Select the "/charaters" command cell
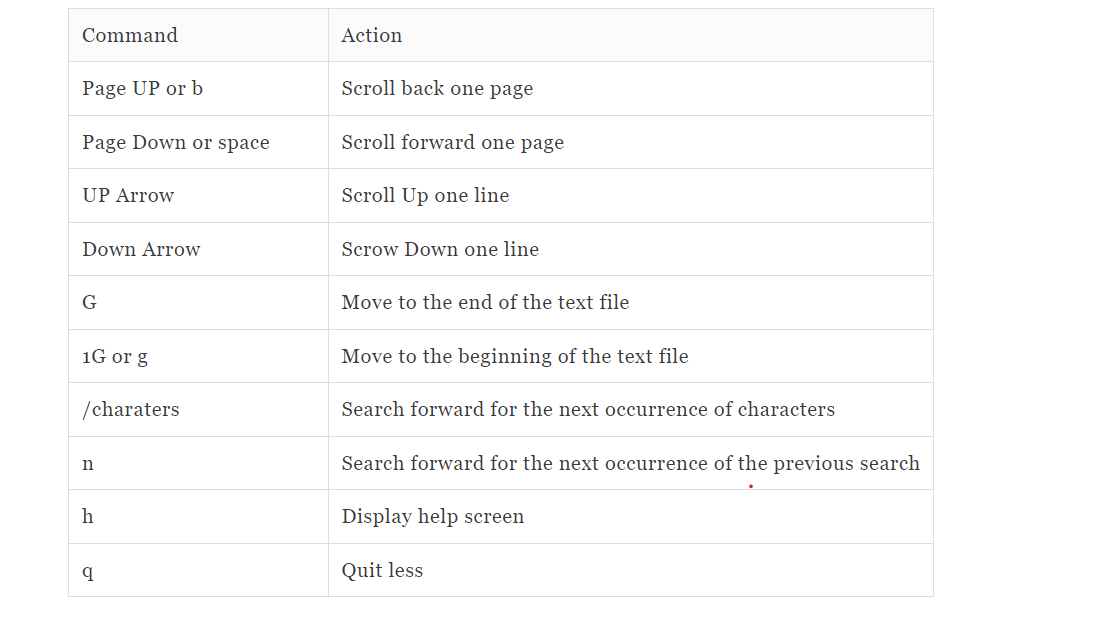Screen dimensions: 1112x623 [x=131, y=410]
